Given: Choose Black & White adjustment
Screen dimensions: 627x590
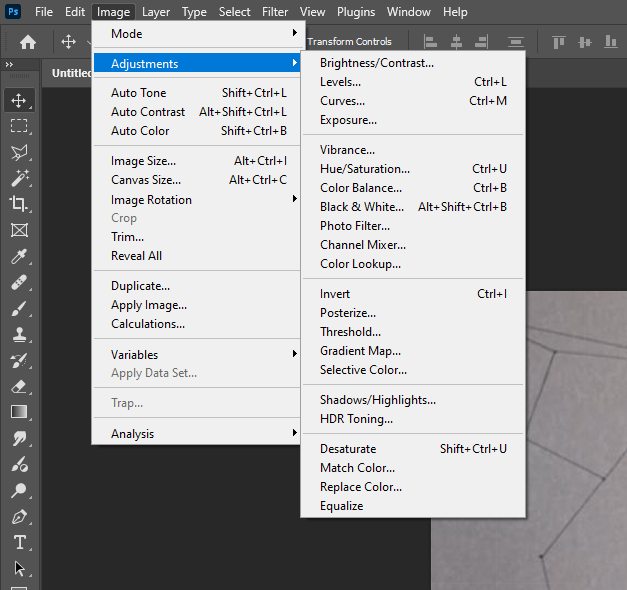Looking at the screenshot, I should coord(413,207).
